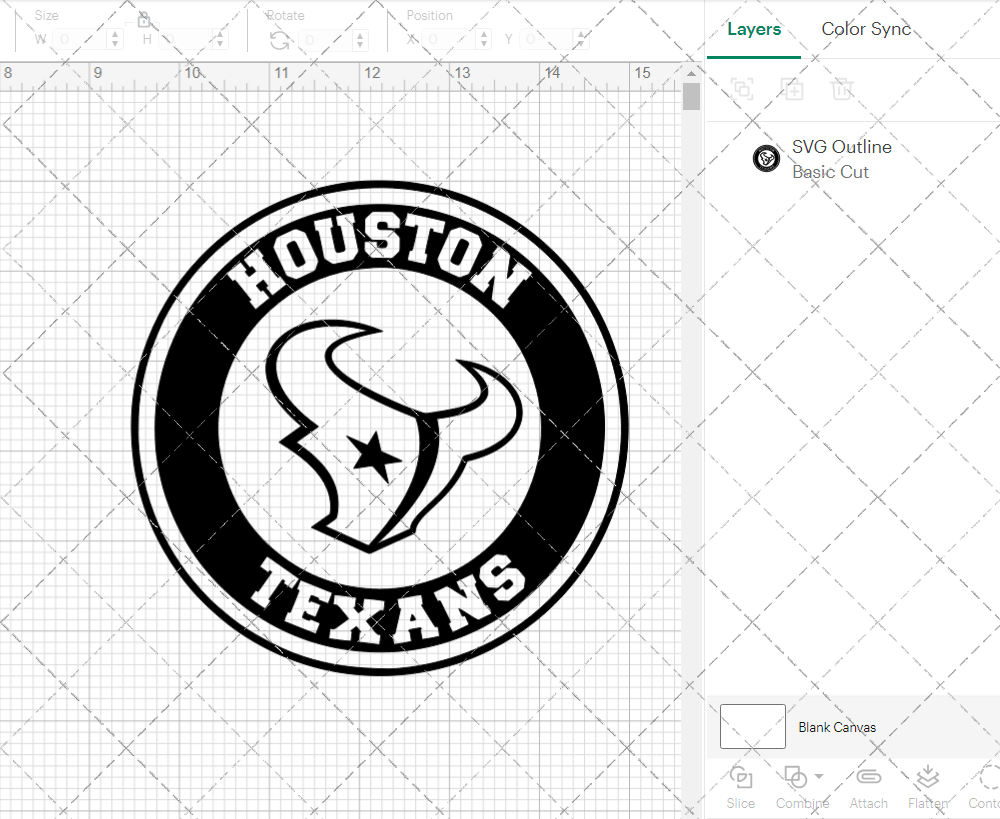Click the Attach paperclip icon
Screen dimensions: 1000x819
(x=868, y=778)
